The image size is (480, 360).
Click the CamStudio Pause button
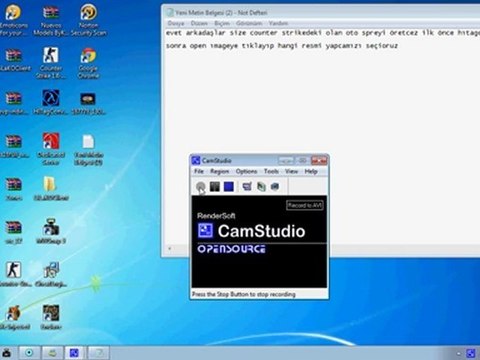pos(215,187)
